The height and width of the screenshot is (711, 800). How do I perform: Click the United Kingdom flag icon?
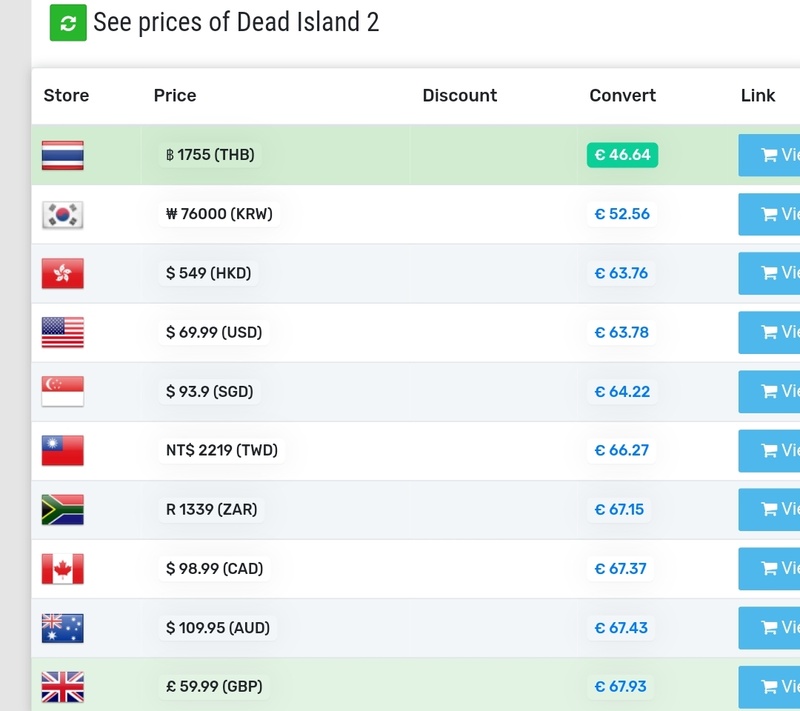63,687
